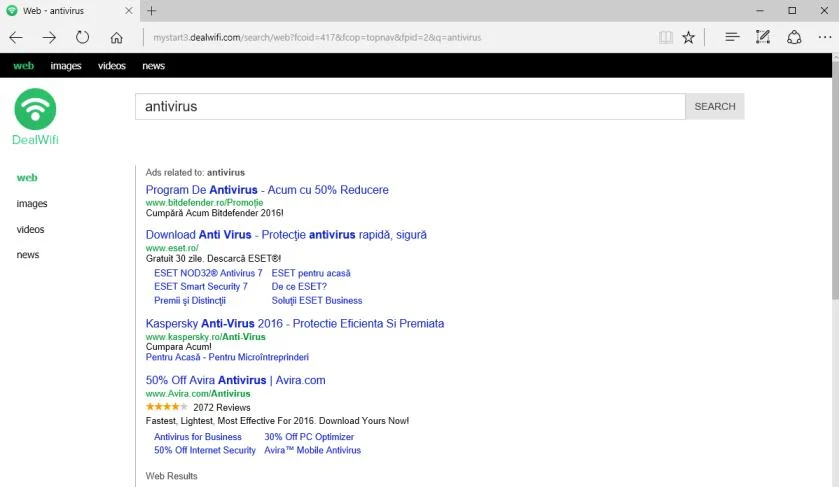Click '2072 Reviews' text
839x487 pixels.
pyautogui.click(x=222, y=407)
